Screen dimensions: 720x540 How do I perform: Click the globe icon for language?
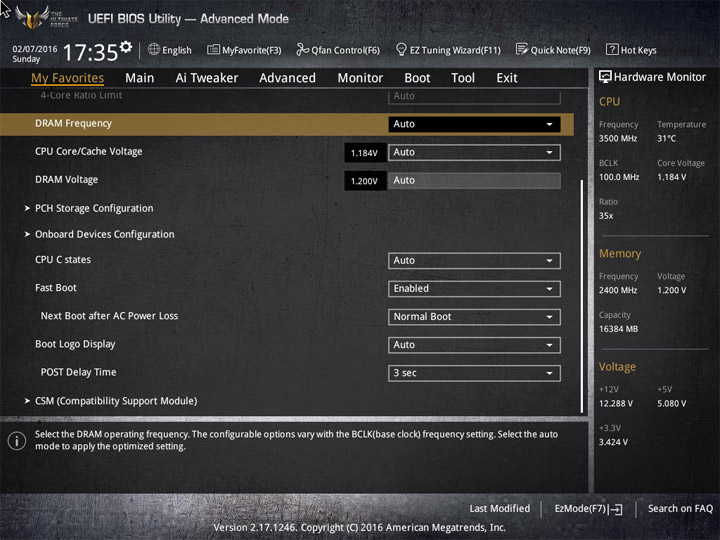point(154,49)
